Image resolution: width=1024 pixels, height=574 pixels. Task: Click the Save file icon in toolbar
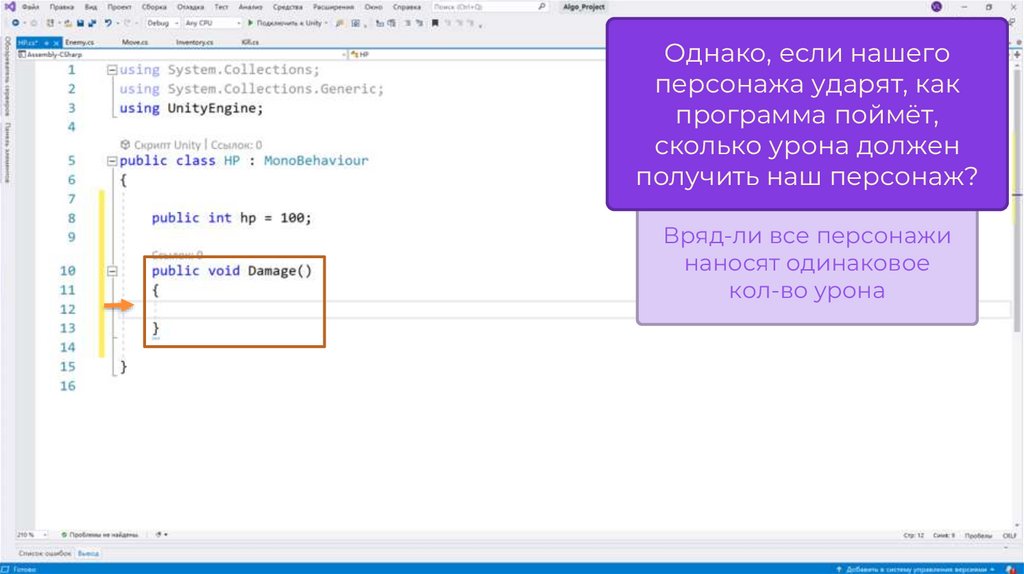tap(78, 22)
